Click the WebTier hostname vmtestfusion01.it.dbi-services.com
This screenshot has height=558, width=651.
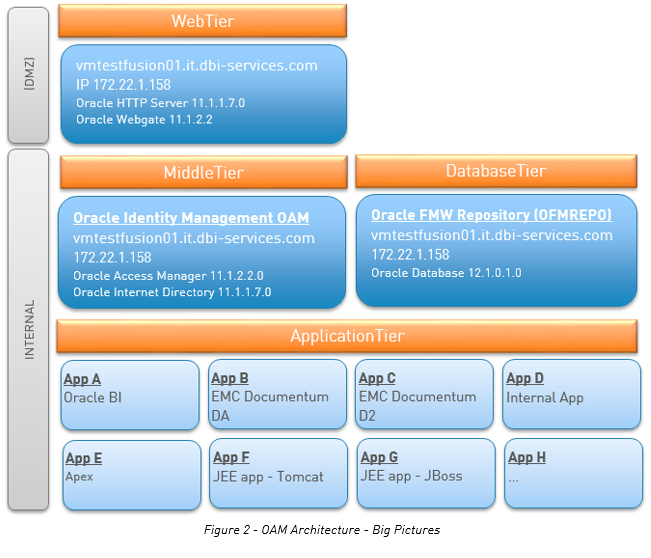(x=196, y=66)
